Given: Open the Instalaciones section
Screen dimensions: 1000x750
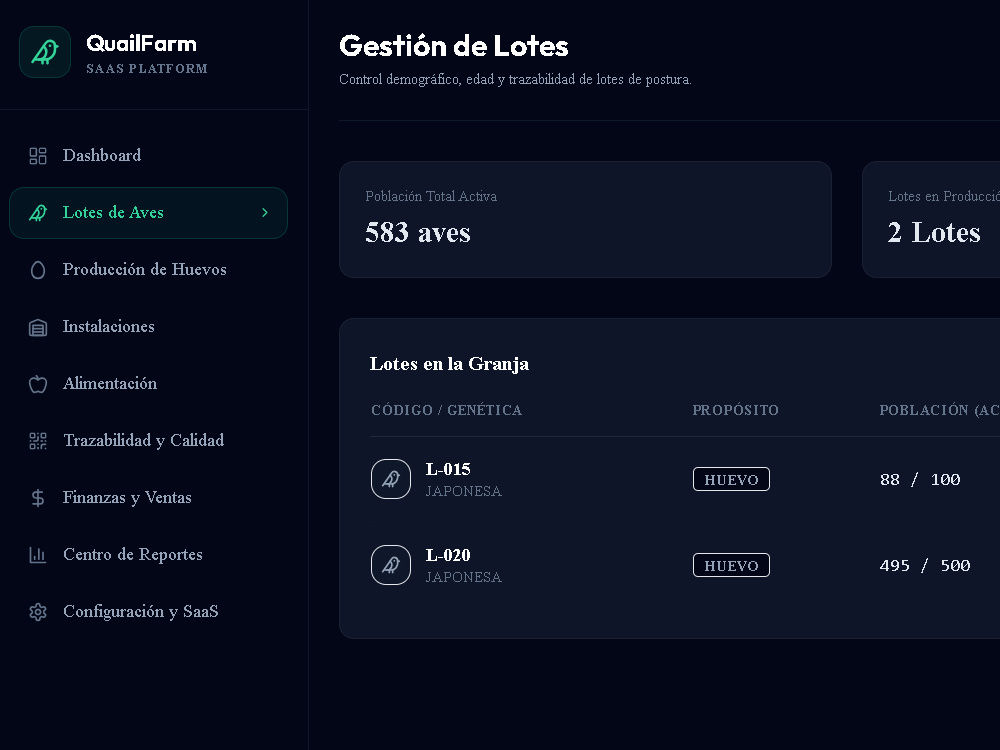Looking at the screenshot, I should [148, 327].
